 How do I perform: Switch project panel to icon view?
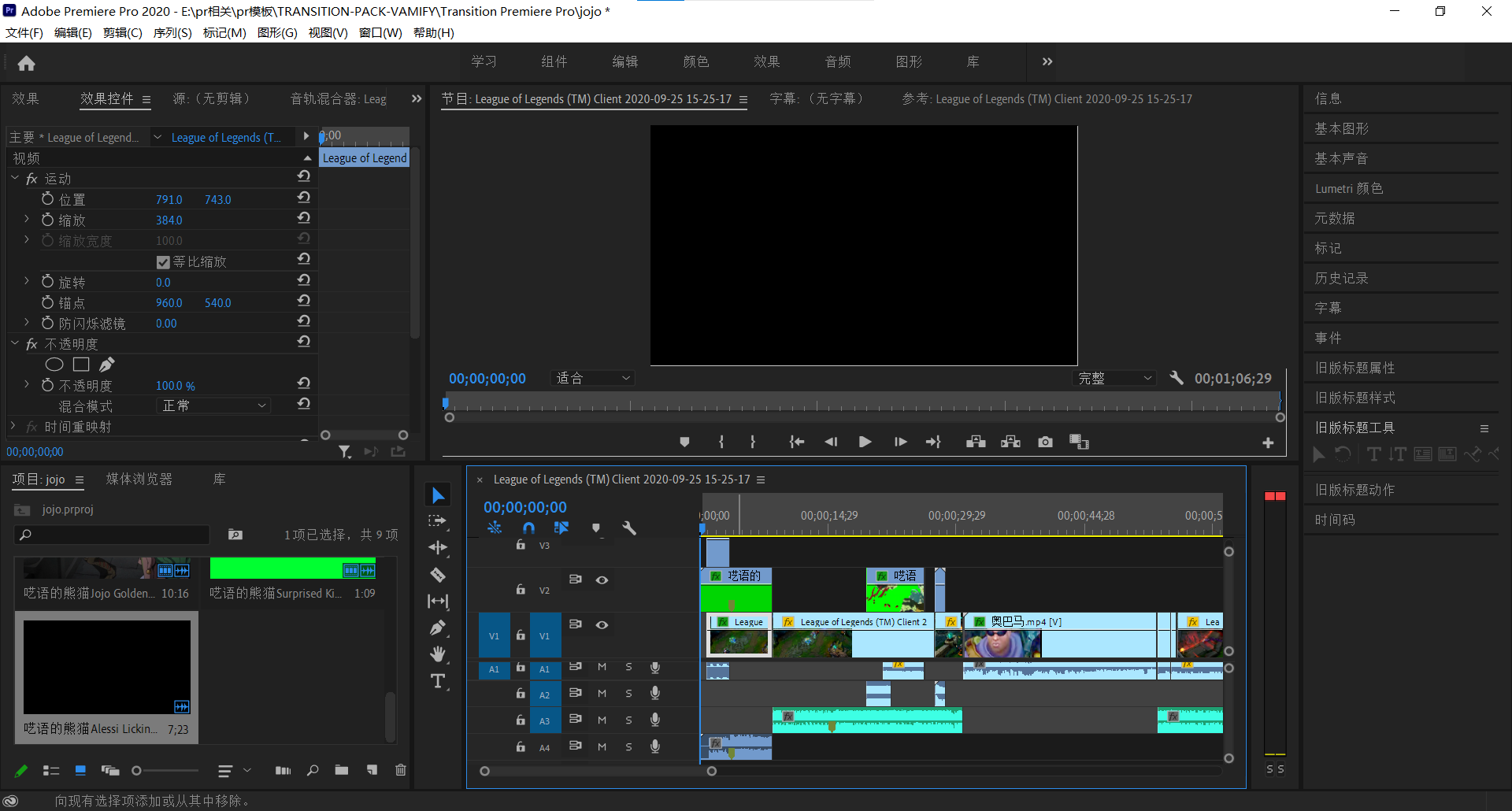pos(80,770)
